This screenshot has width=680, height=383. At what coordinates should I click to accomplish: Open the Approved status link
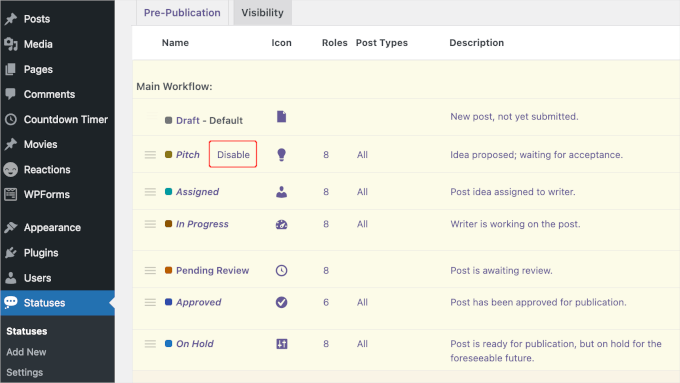click(199, 302)
